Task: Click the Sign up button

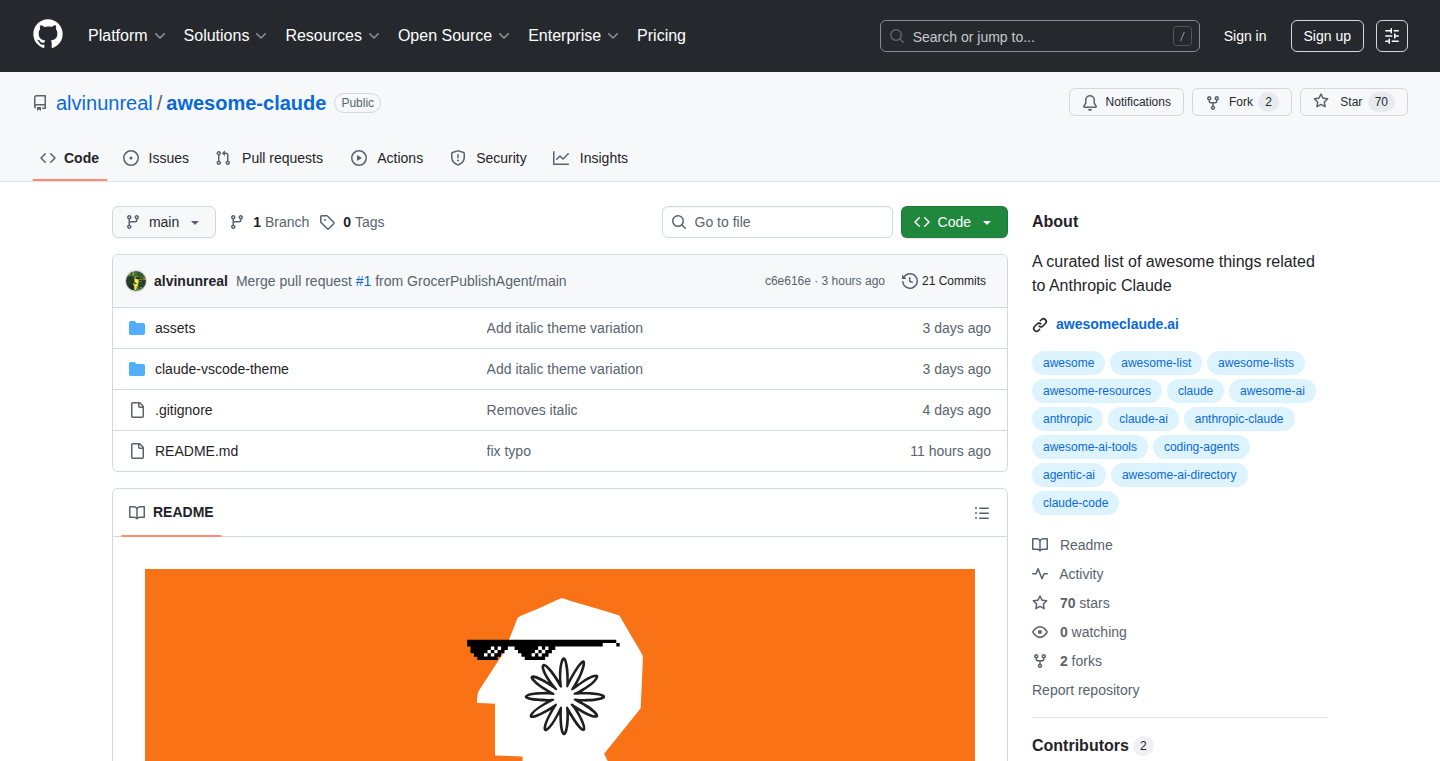Action: click(x=1327, y=36)
